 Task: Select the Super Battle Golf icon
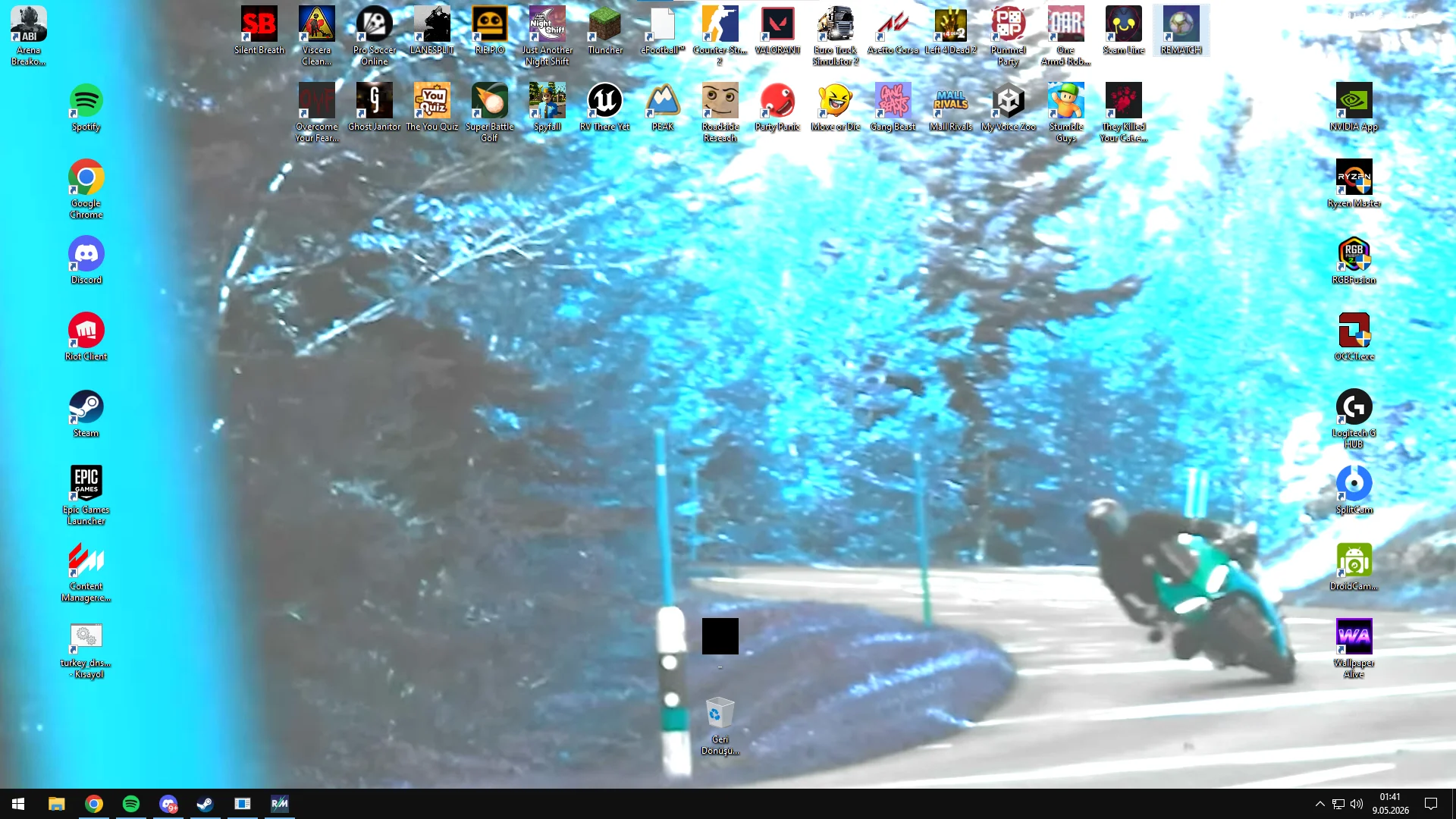click(490, 112)
